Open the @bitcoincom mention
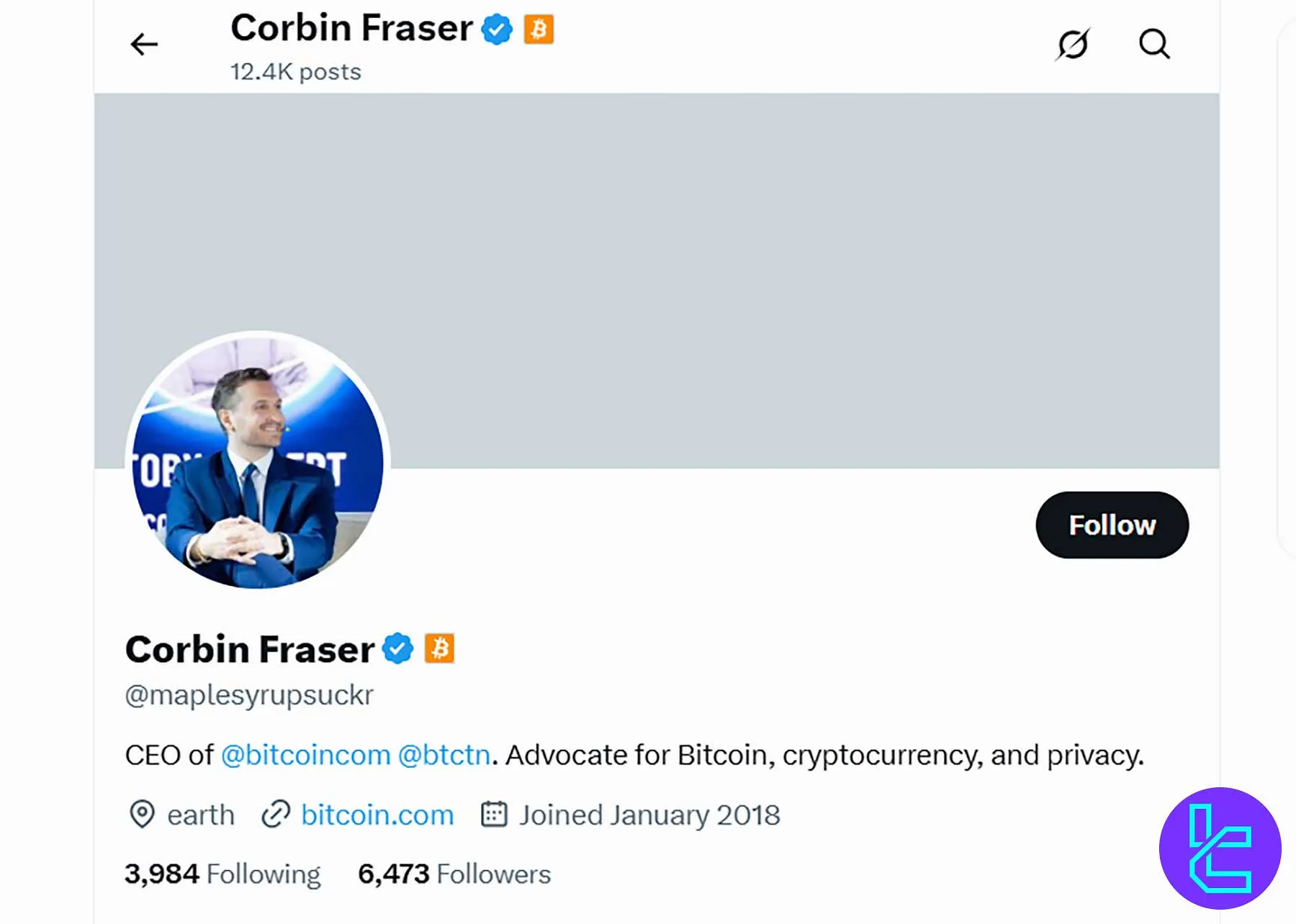This screenshot has height=924, width=1296. [305, 756]
